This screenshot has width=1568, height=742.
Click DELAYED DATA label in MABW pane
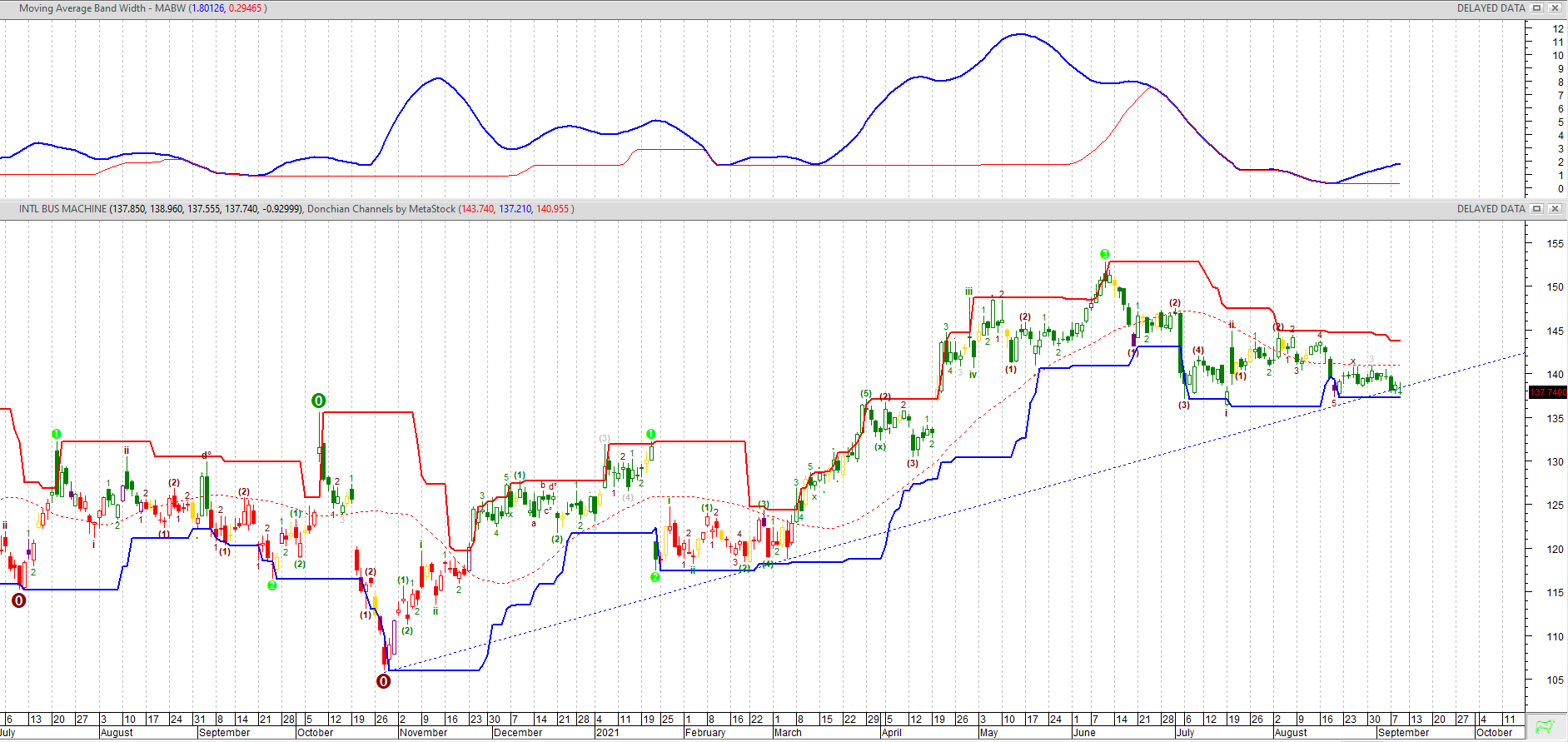1491,8
